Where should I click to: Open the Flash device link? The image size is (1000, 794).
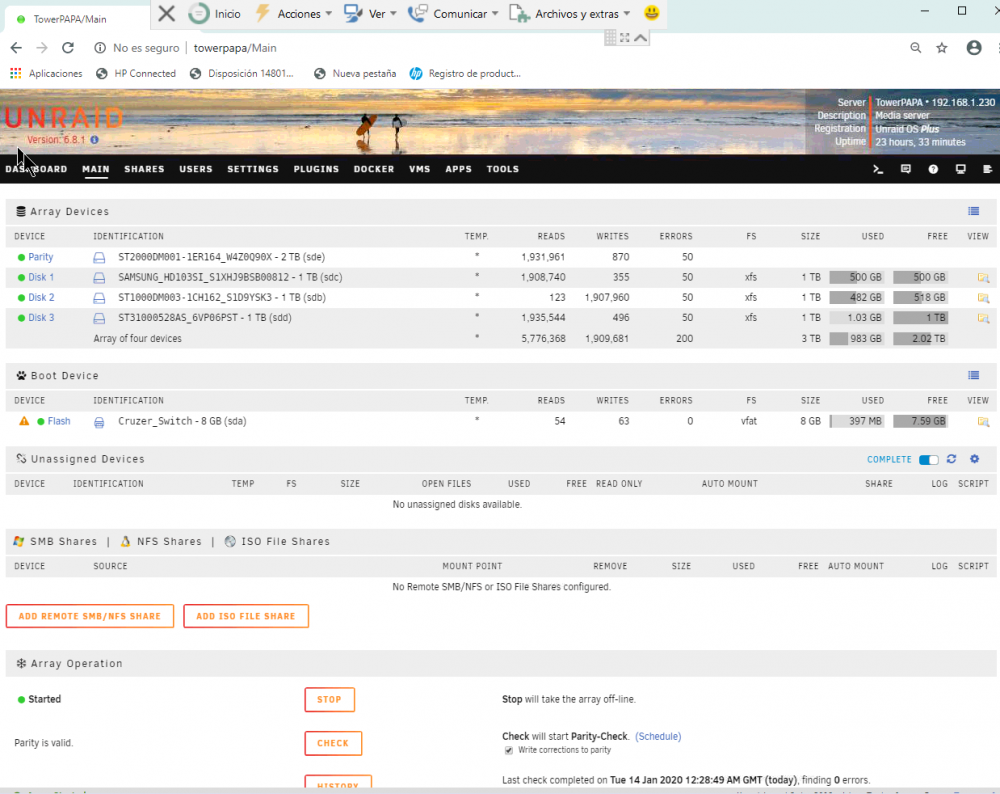click(x=59, y=422)
